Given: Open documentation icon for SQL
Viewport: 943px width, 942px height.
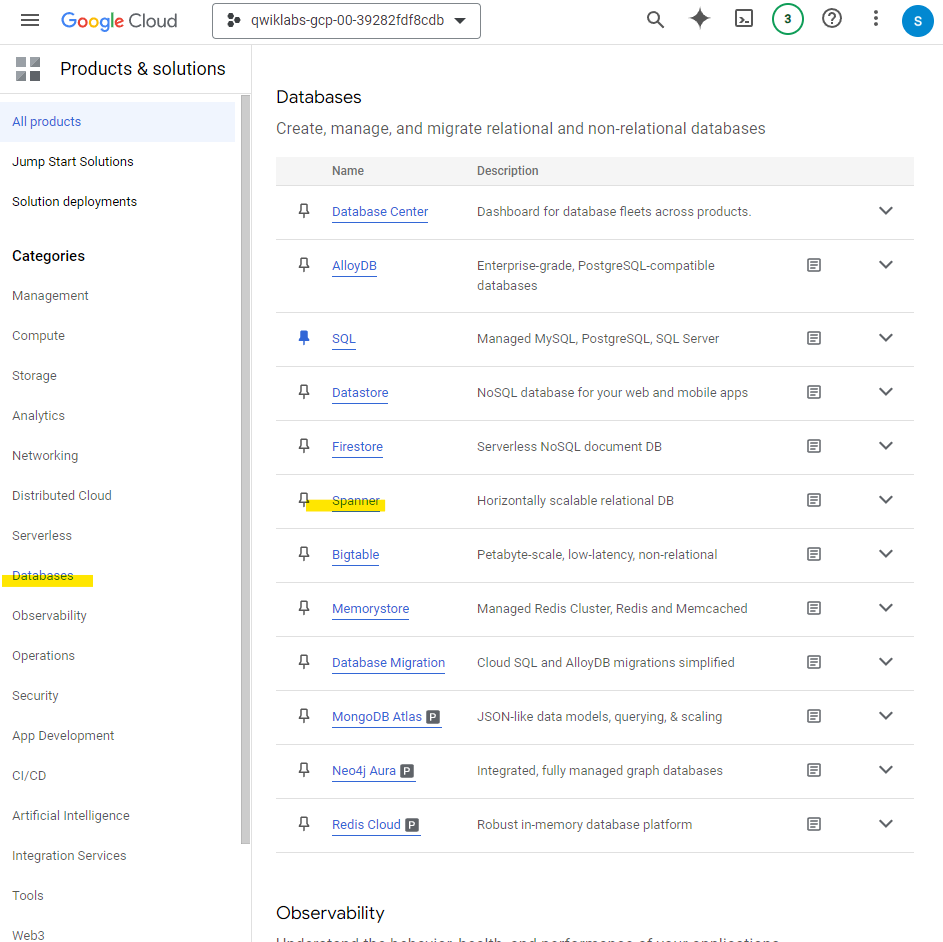Looking at the screenshot, I should [x=814, y=338].
